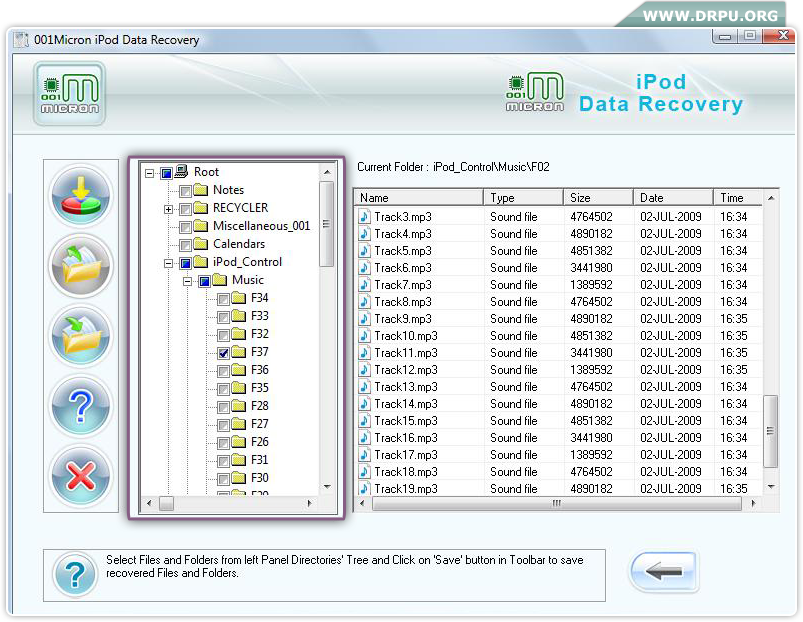Check the Miscellaneous_001 folder checkbox
The height and width of the screenshot is (622, 803).
tap(185, 227)
